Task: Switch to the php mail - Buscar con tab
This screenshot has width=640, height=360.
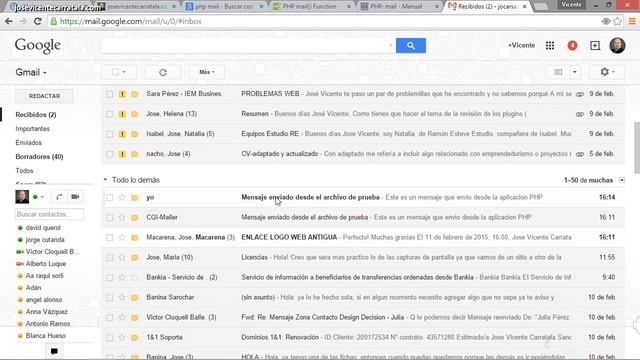Action: [x=224, y=7]
